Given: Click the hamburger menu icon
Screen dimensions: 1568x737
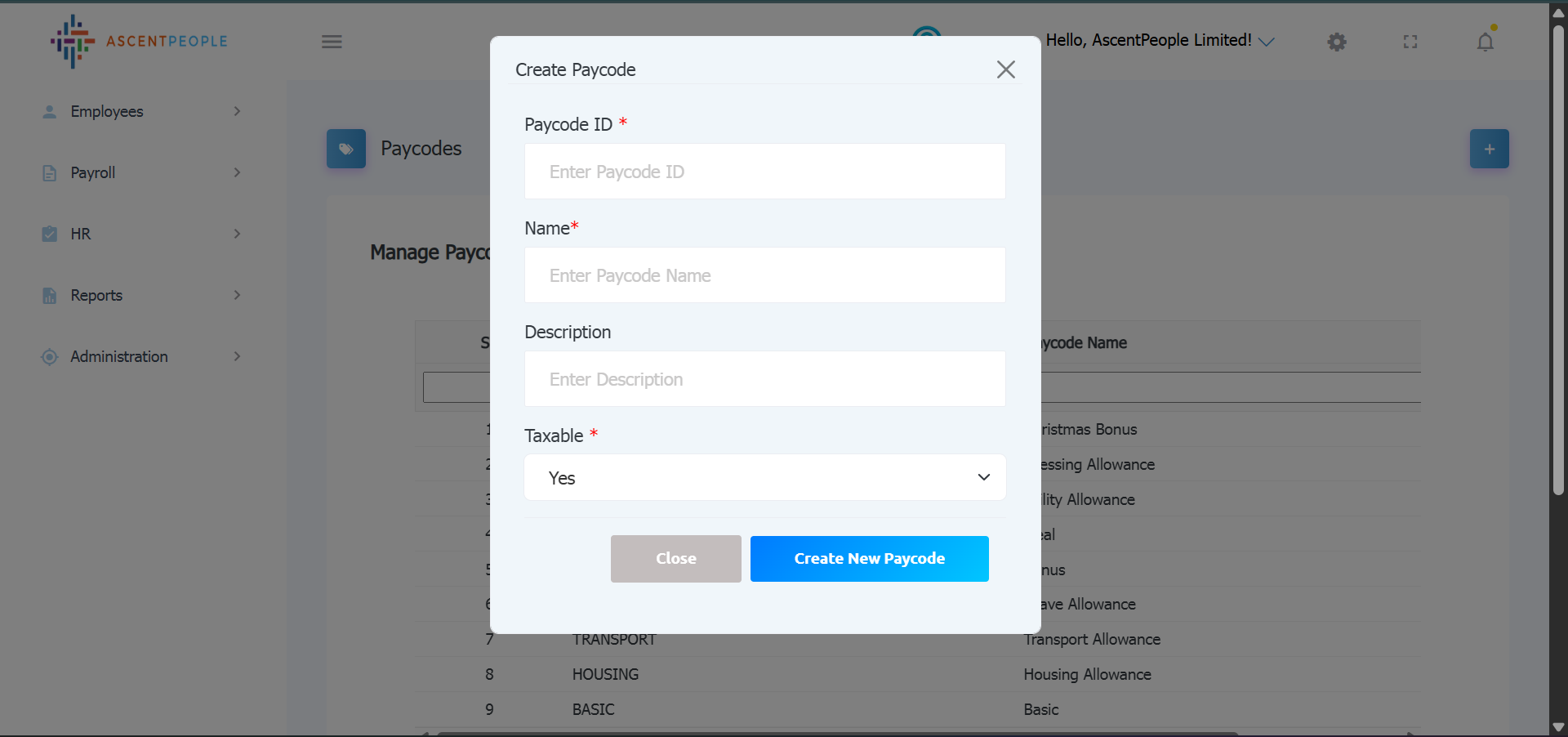Looking at the screenshot, I should pos(332,42).
